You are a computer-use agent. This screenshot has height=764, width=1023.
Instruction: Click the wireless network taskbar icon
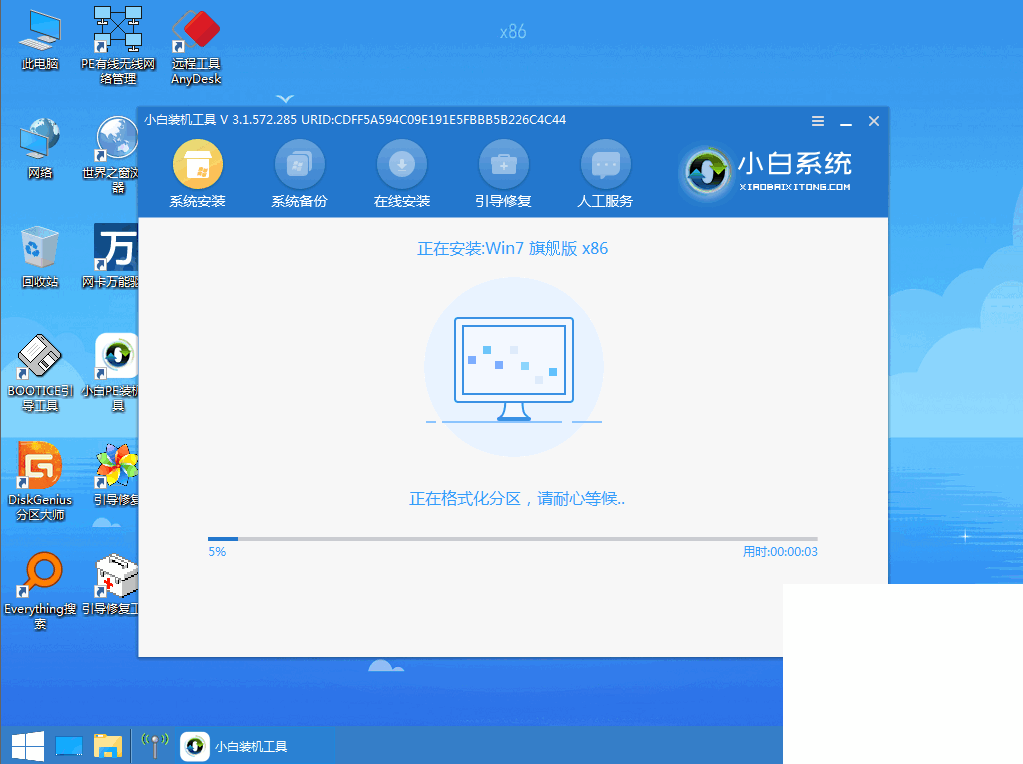click(x=155, y=745)
